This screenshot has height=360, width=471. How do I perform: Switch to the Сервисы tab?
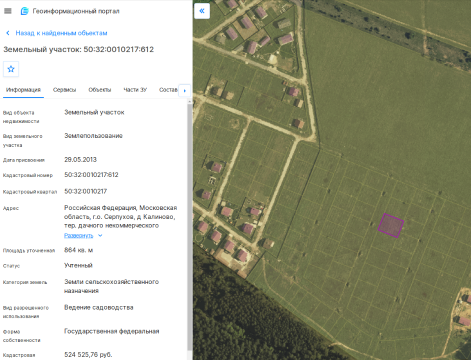coord(64,90)
